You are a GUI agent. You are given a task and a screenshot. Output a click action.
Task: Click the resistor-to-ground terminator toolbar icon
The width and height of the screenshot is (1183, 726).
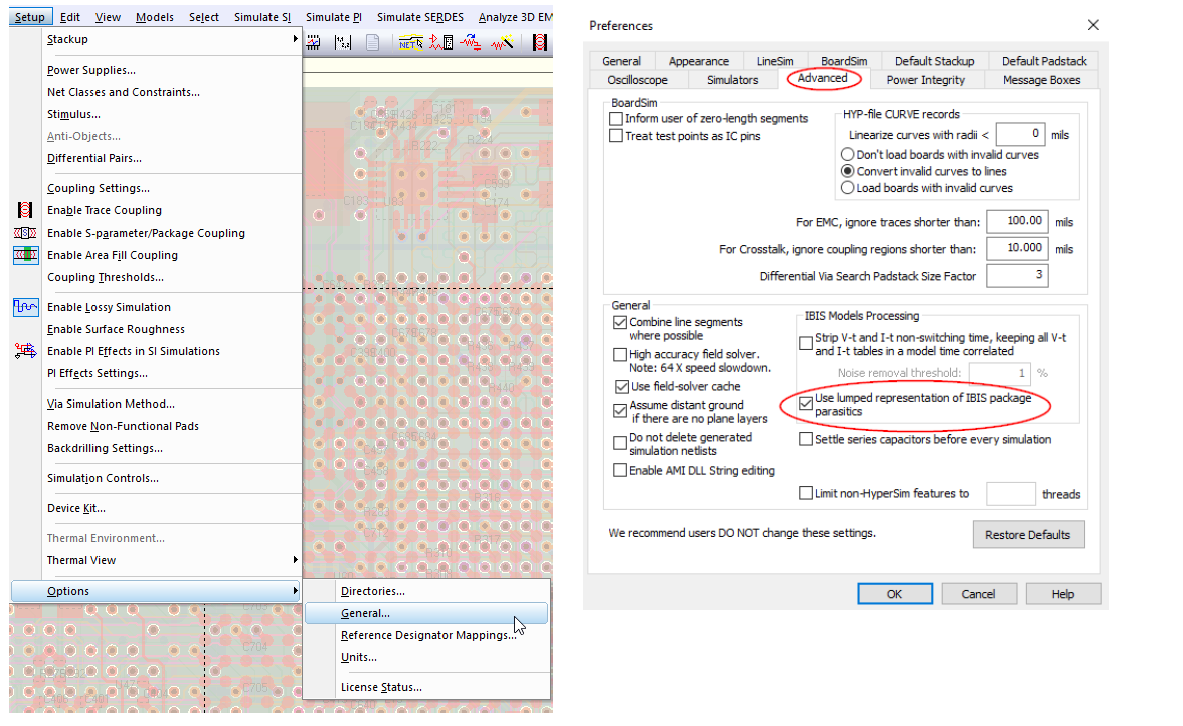pyautogui.click(x=472, y=43)
